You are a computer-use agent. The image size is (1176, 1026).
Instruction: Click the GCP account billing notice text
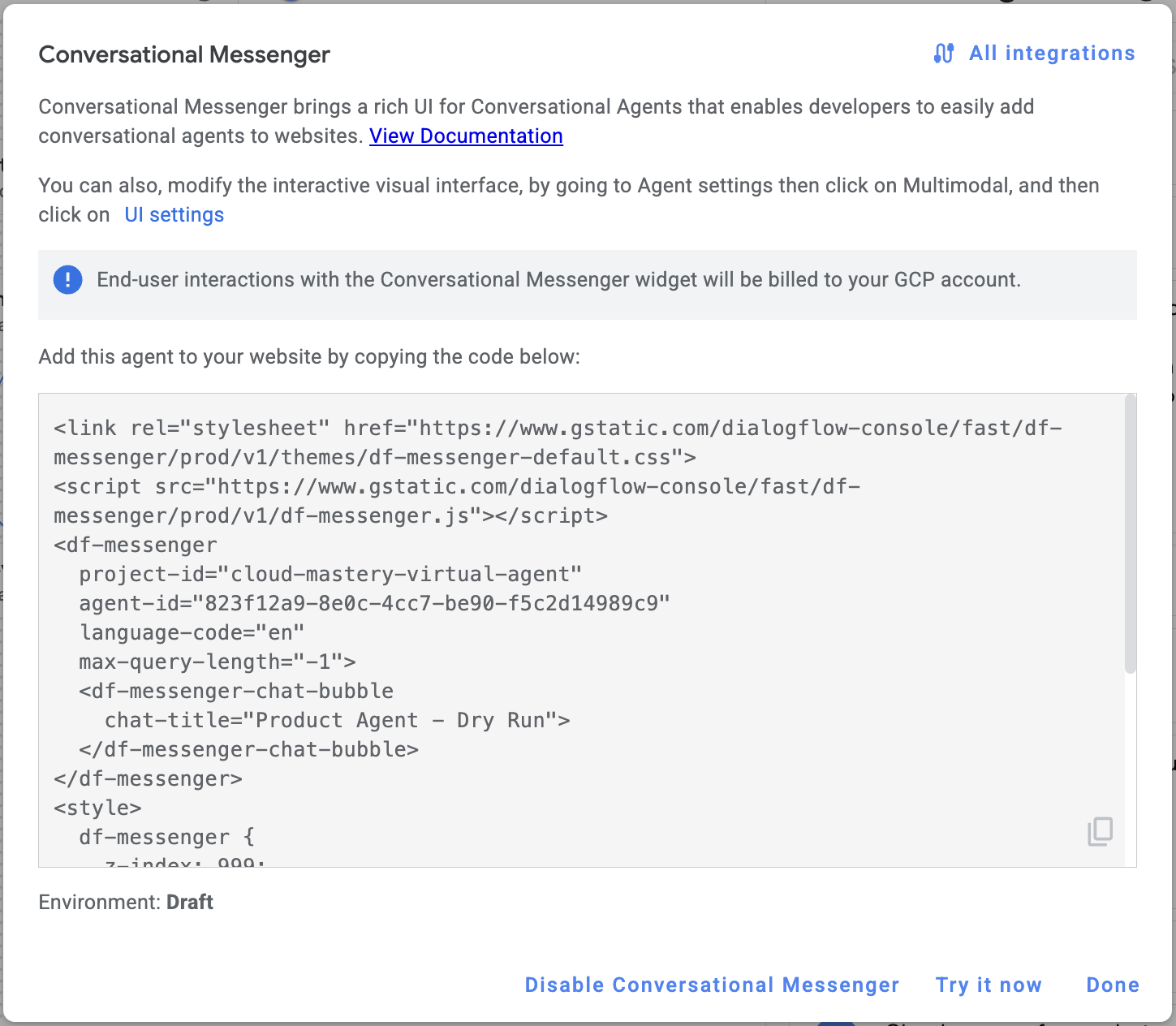click(x=558, y=280)
